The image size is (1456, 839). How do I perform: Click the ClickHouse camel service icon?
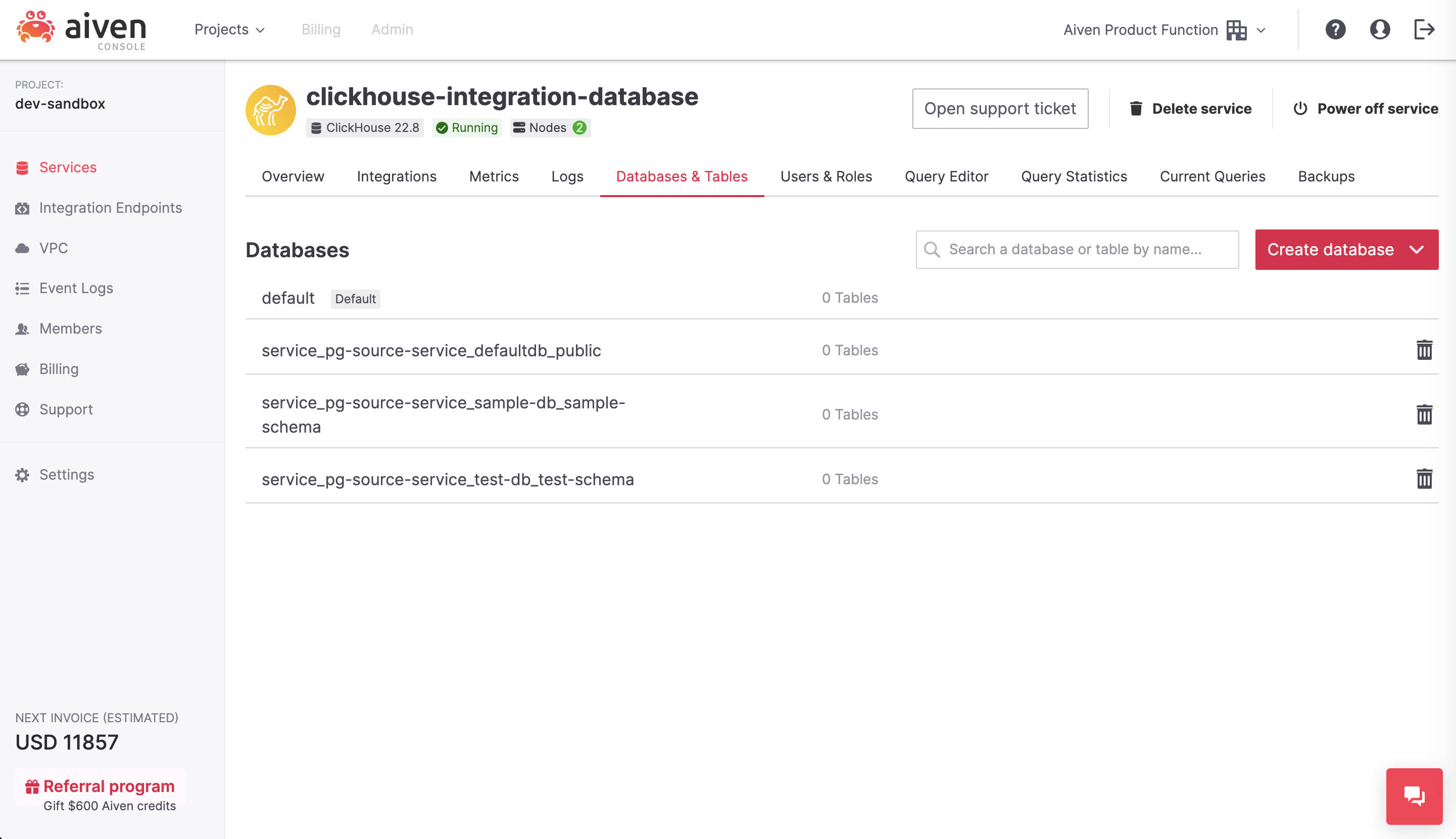coord(270,110)
